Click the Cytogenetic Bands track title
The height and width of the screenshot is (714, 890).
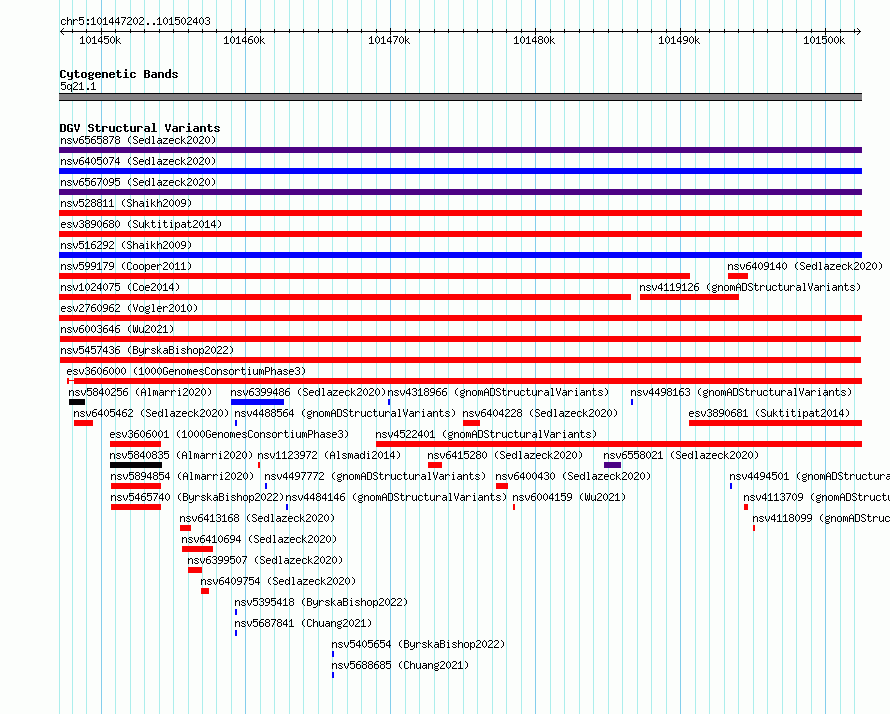point(119,74)
